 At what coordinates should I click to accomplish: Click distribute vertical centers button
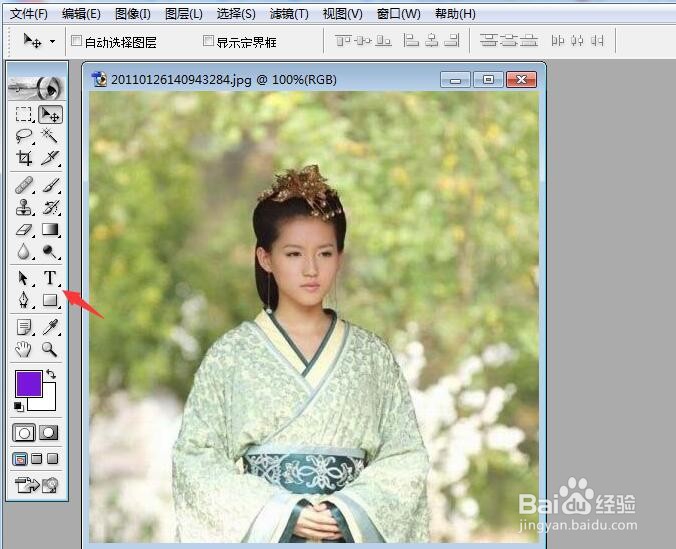(509, 41)
